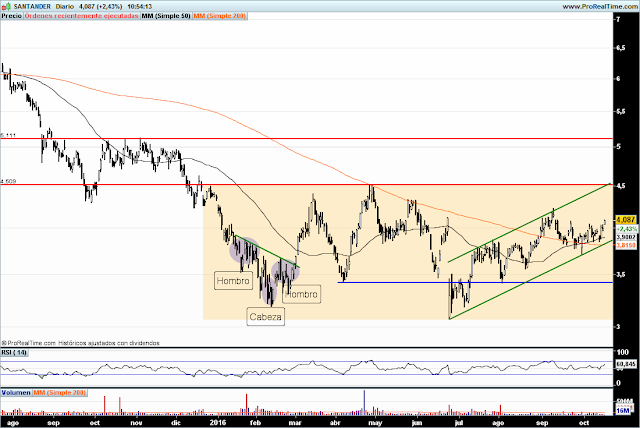Click the 3,5 mark on price axis
The image size is (640, 428).
621,275
